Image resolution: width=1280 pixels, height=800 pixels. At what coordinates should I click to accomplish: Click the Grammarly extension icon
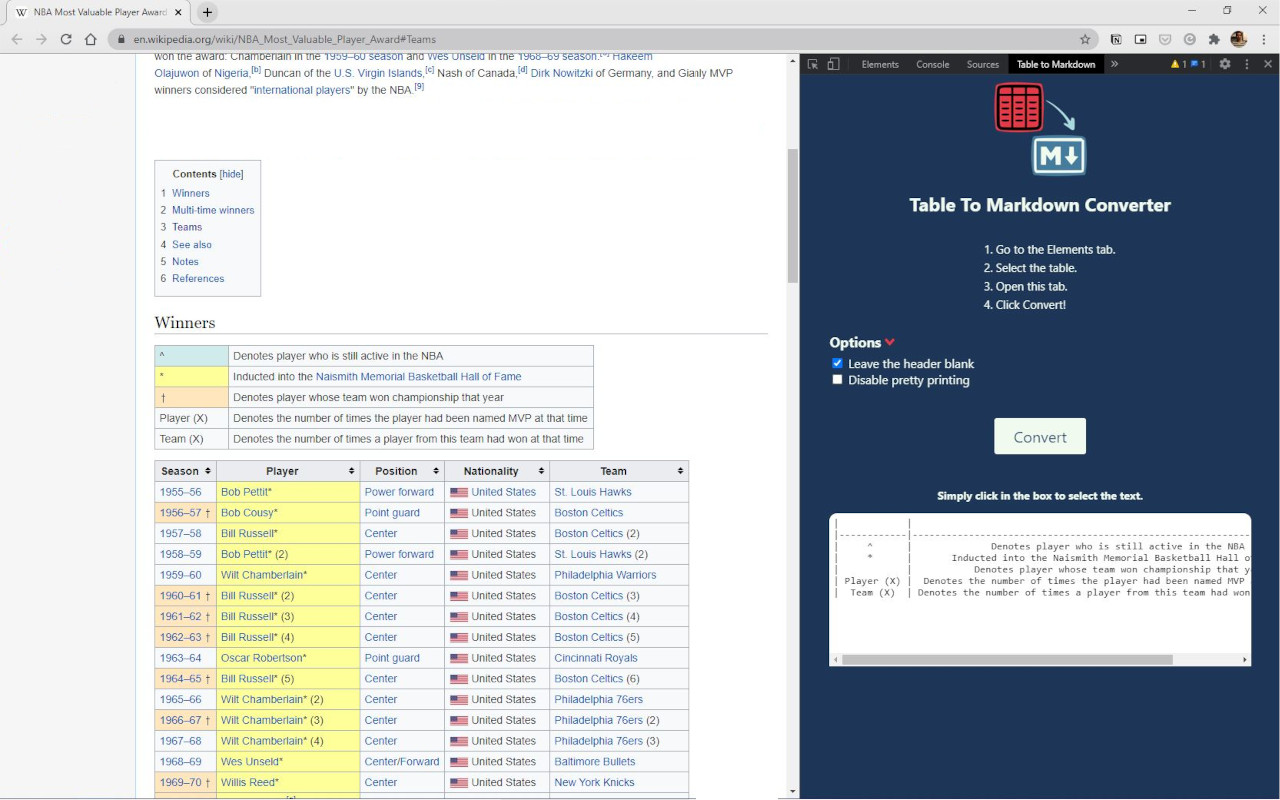(1190, 39)
